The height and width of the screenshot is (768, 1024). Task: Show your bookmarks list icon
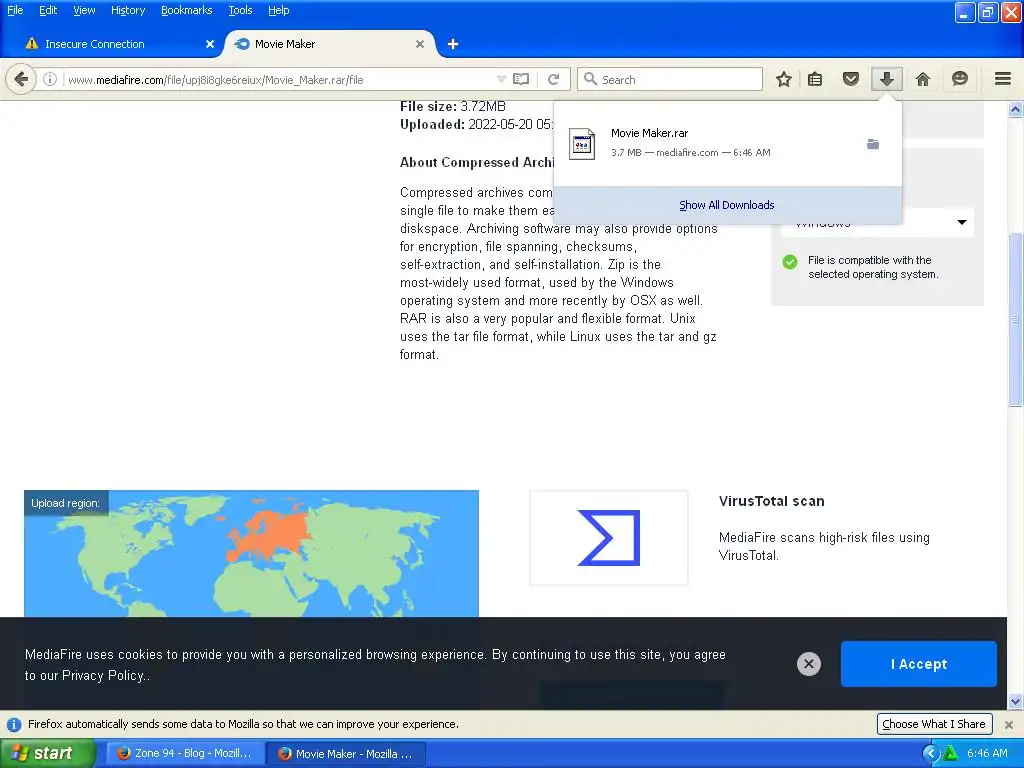coord(815,80)
